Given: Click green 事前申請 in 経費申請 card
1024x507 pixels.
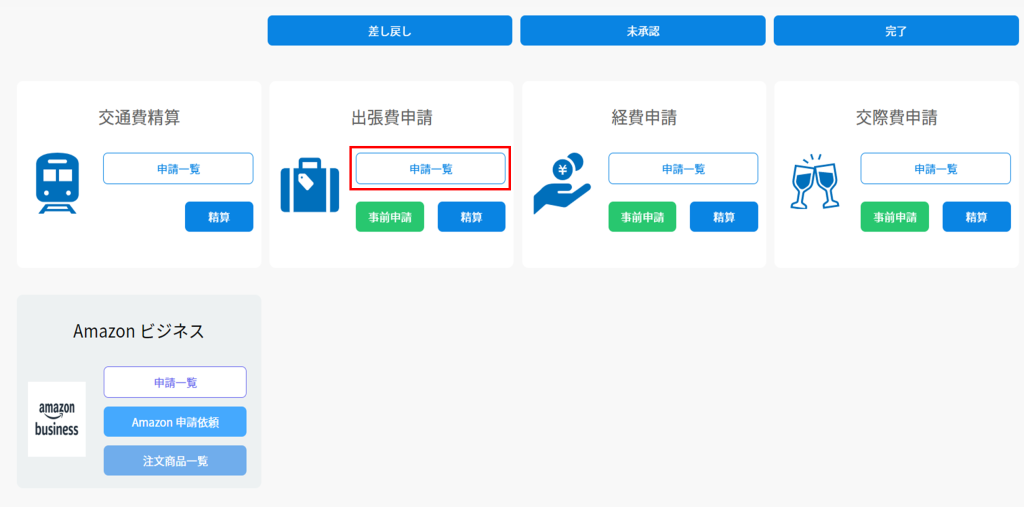Looking at the screenshot, I should [643, 217].
